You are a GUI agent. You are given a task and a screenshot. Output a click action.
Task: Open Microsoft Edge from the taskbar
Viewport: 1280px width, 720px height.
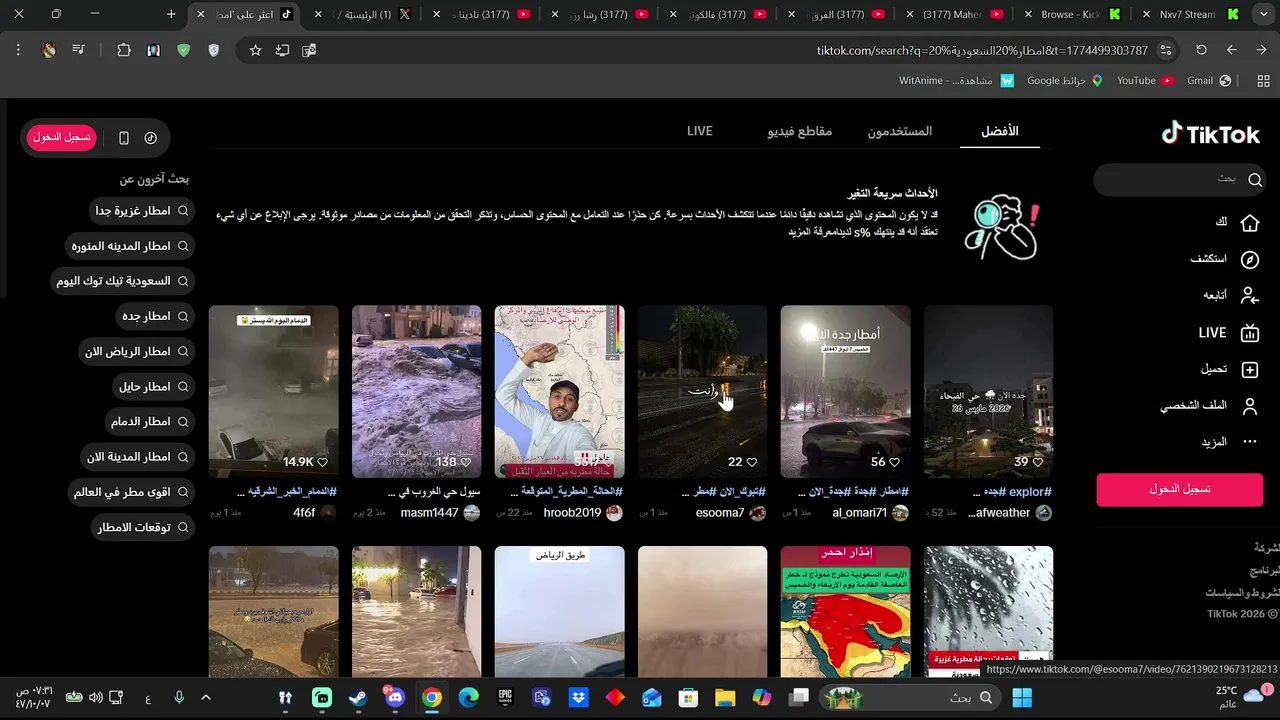(x=468, y=698)
